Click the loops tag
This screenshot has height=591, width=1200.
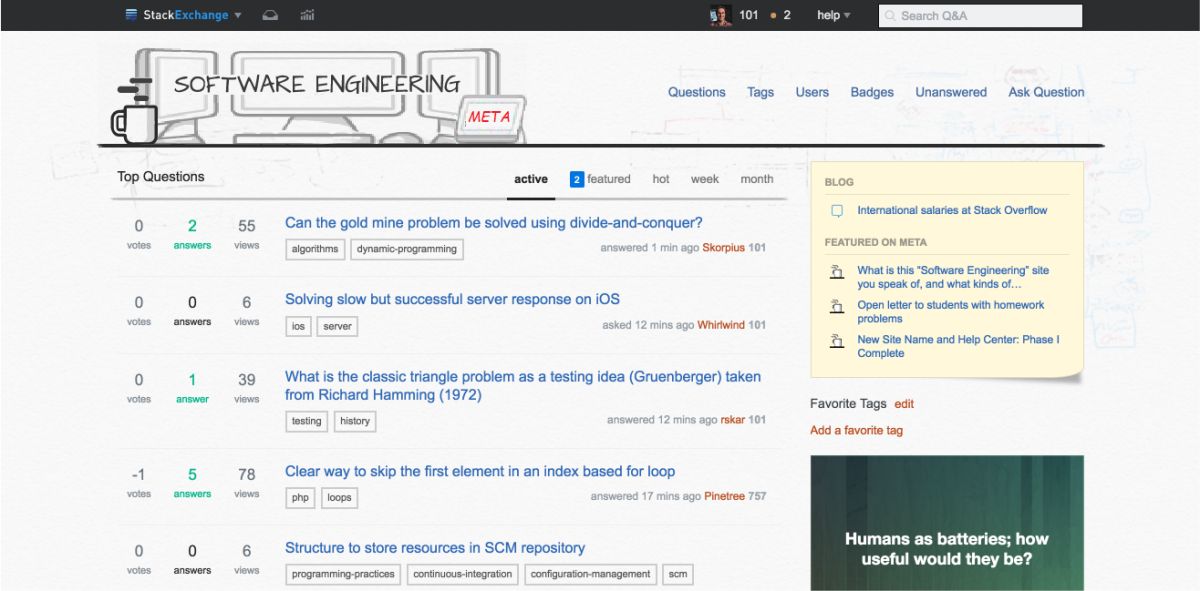tap(339, 497)
